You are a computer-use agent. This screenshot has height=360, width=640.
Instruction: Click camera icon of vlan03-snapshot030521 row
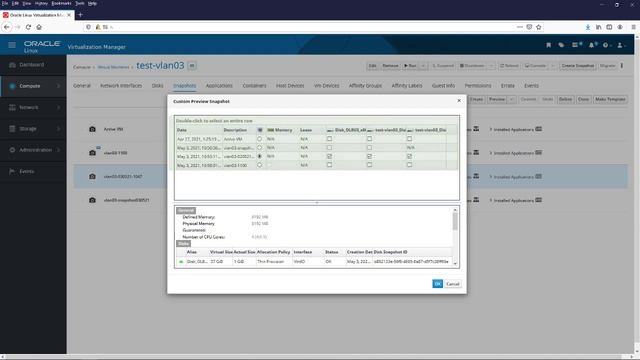[92, 200]
